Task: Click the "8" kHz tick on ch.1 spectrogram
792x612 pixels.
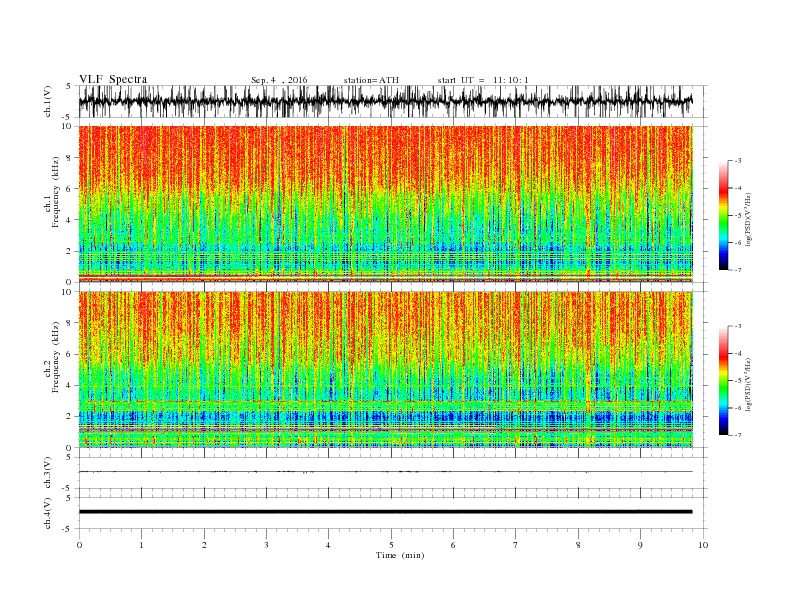Action: coord(70,158)
